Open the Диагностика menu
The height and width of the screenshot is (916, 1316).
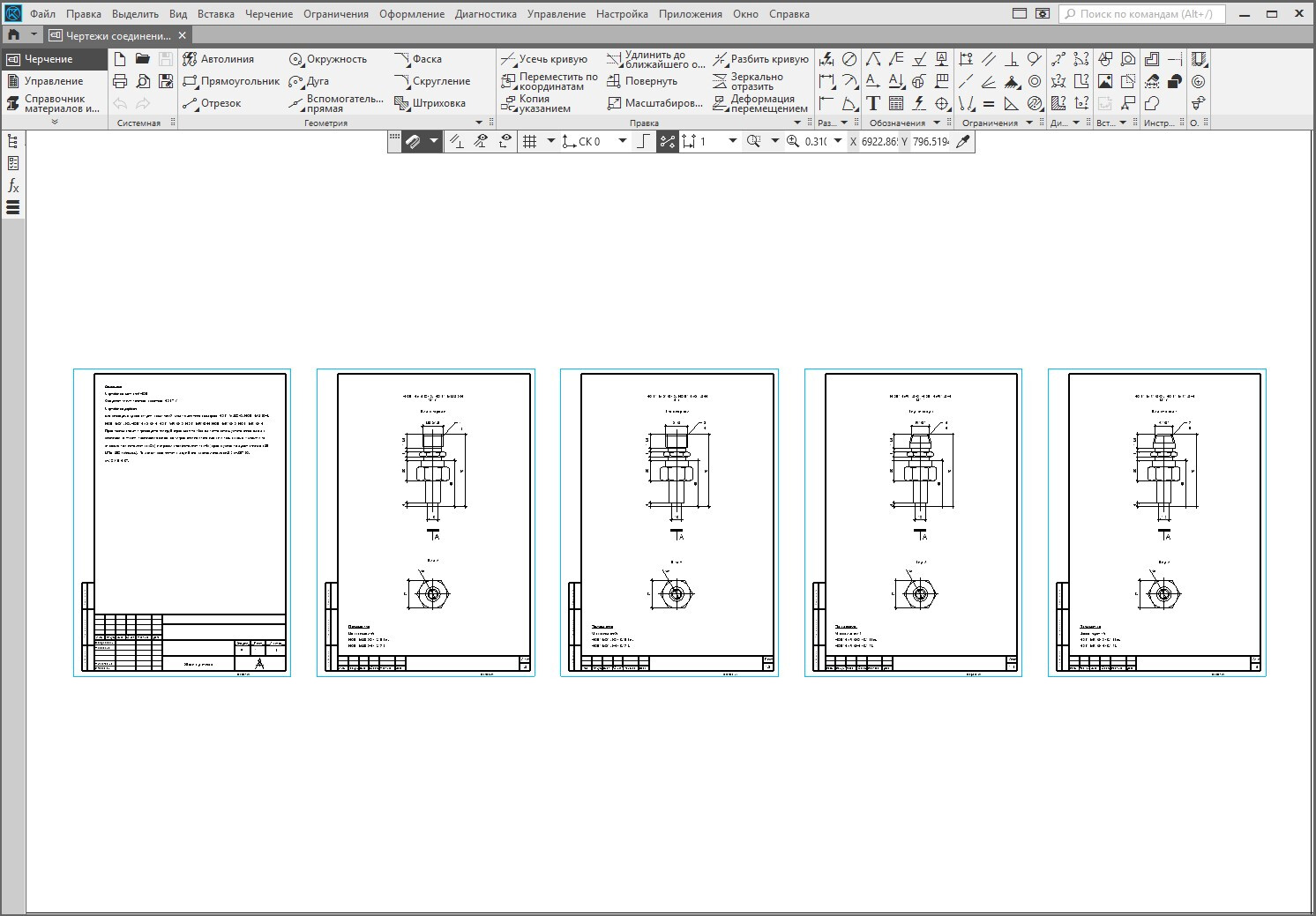(x=485, y=14)
